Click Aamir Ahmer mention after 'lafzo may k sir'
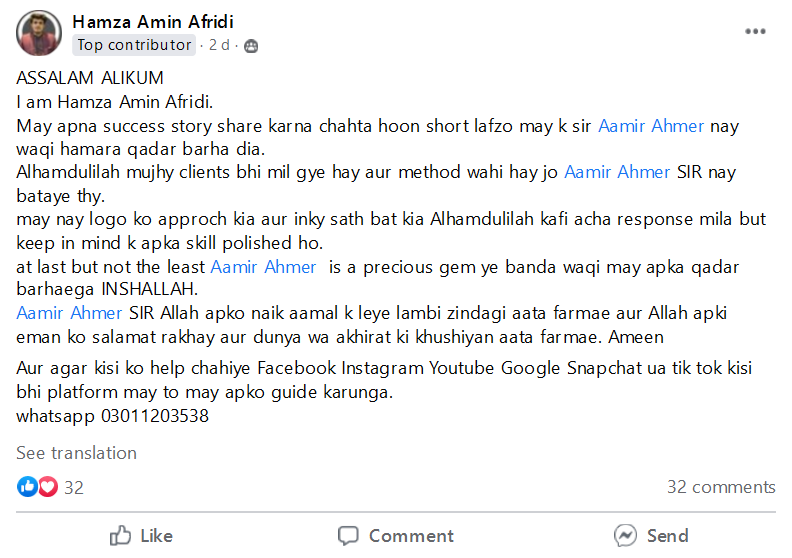Screen dimensions: 792x558 point(651,126)
